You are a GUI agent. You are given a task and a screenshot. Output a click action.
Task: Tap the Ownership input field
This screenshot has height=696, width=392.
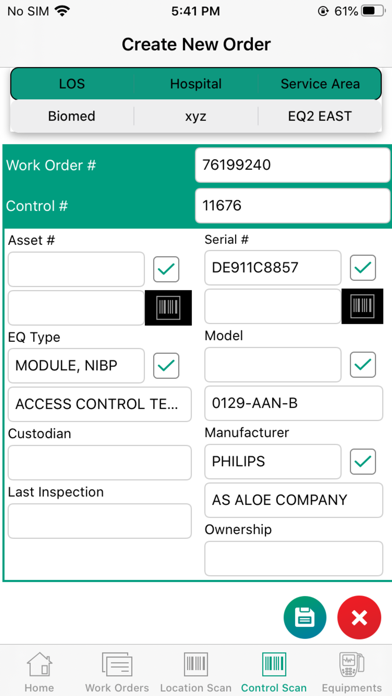[293, 559]
